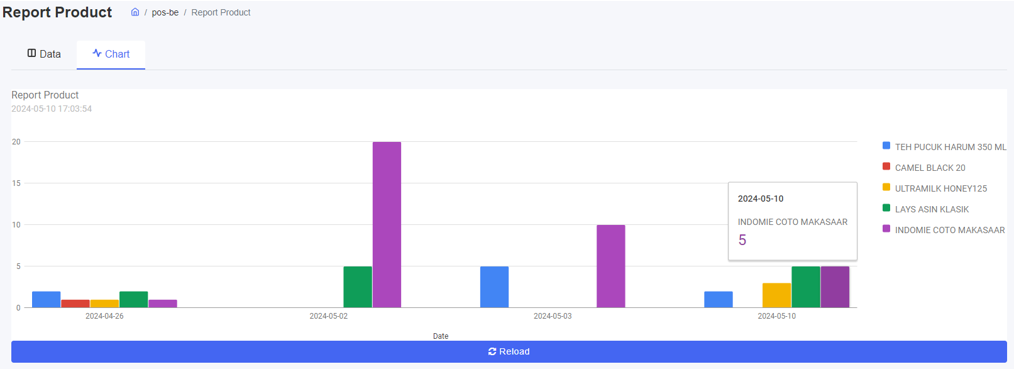The height and width of the screenshot is (370, 1015).
Task: Click the 2024-05-03 axis label
Action: (x=552, y=316)
